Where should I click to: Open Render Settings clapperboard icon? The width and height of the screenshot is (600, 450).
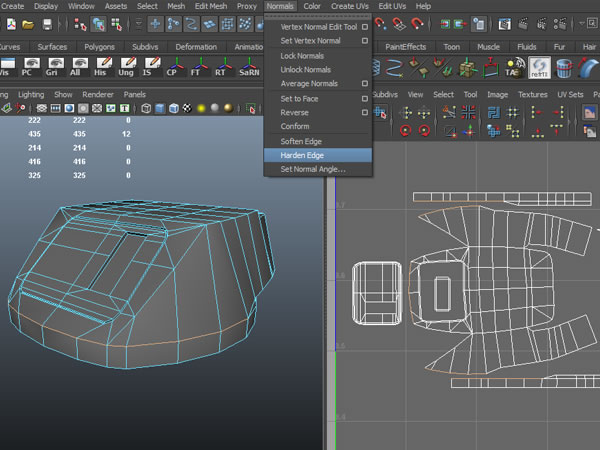pos(560,24)
